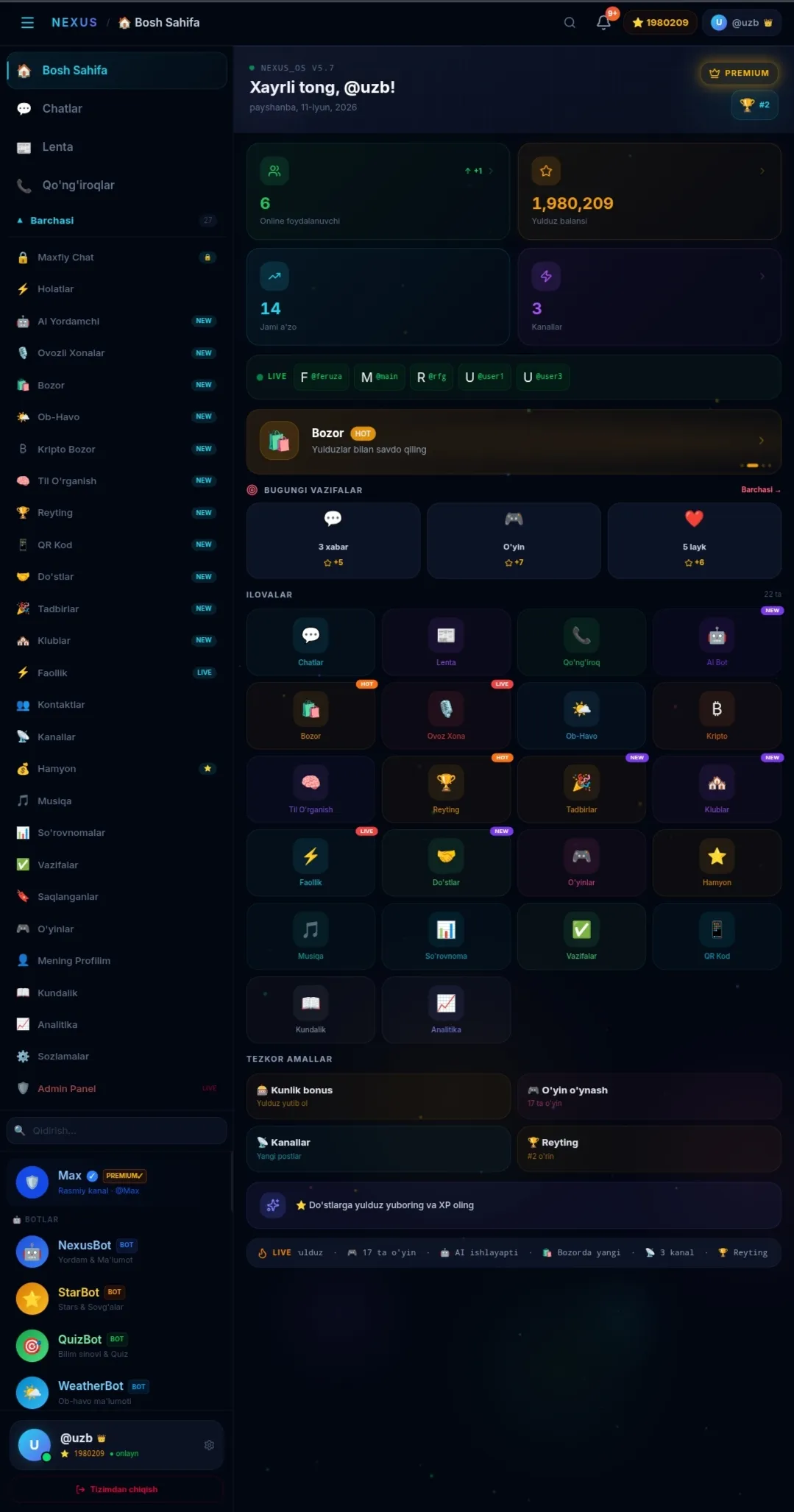Open the AI Bot app tile

pos(717,642)
